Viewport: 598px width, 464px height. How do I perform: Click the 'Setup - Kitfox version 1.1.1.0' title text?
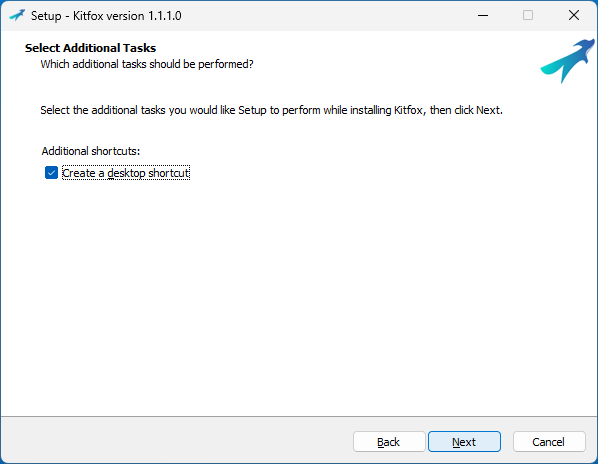[106, 16]
